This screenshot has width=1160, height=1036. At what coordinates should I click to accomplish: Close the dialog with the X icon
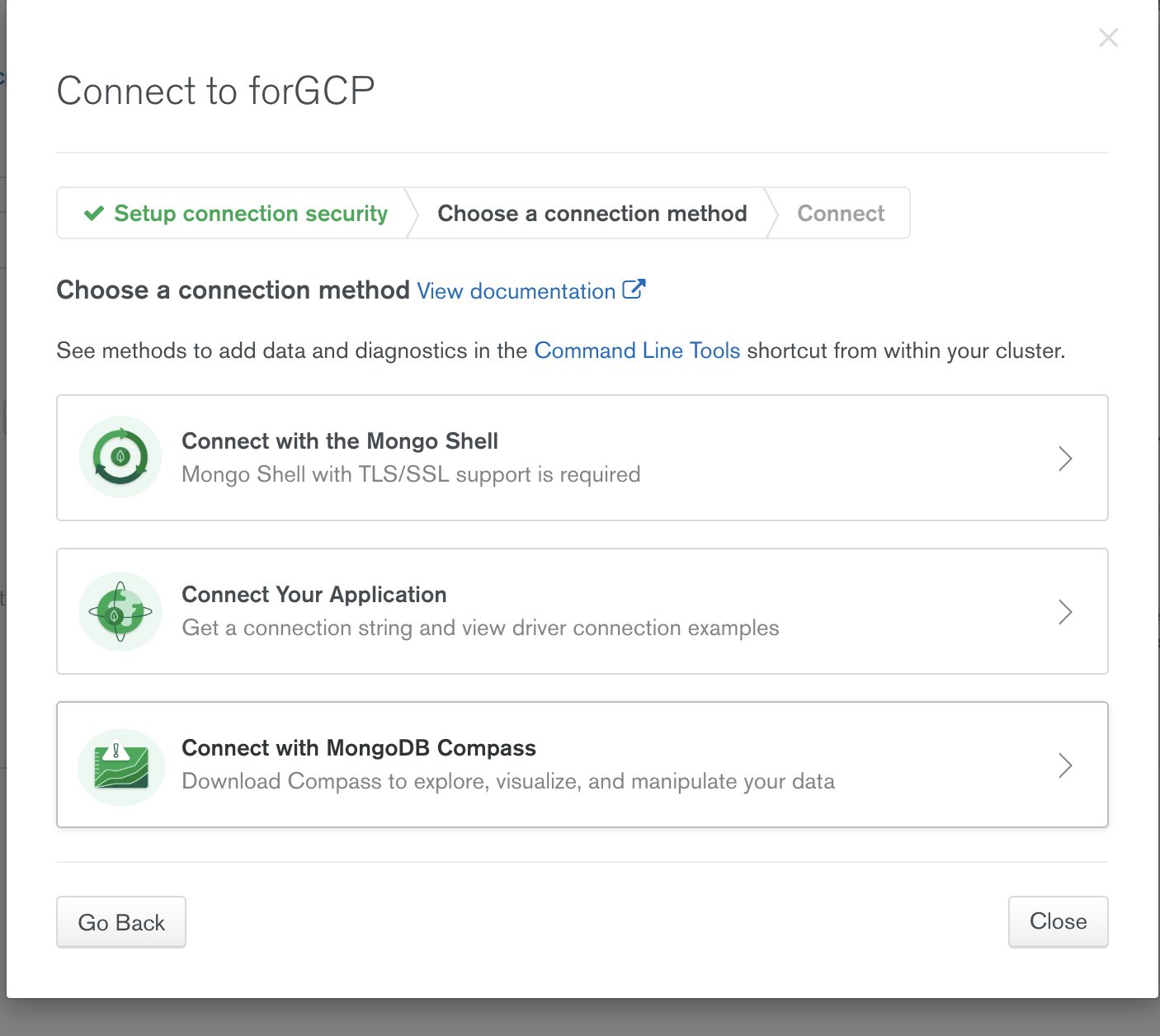point(1108,38)
